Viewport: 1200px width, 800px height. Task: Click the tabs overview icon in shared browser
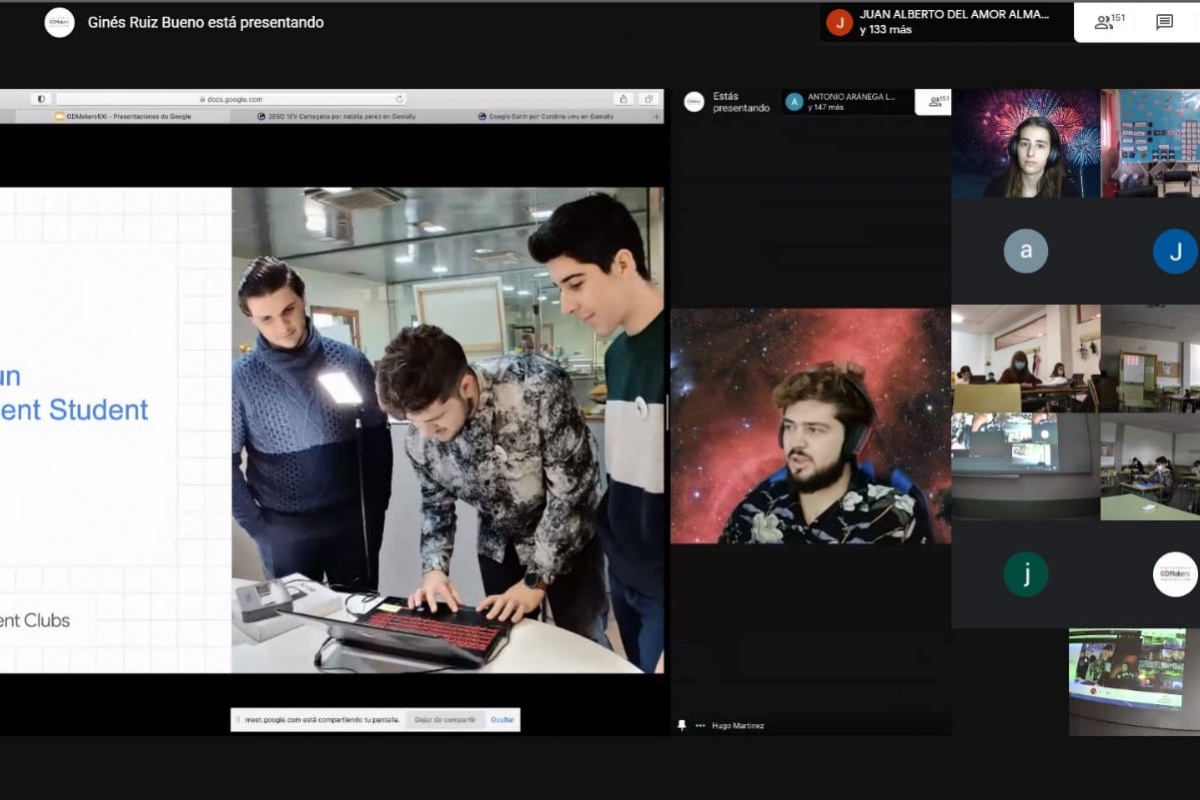tap(649, 99)
